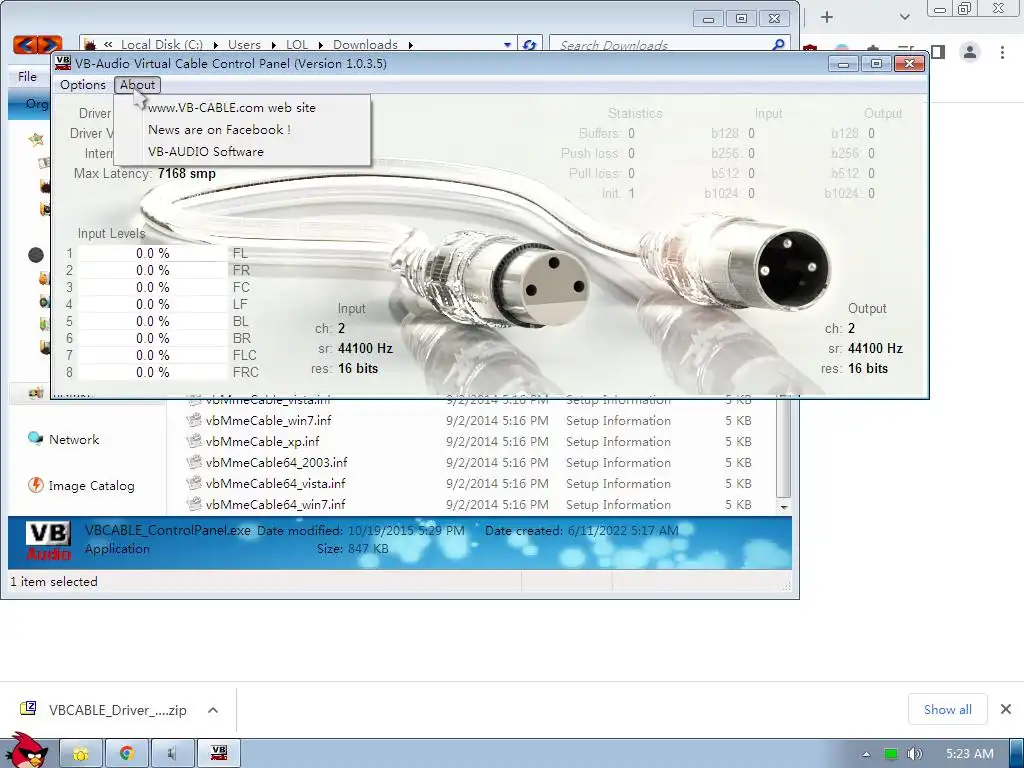
Task: Click the VB icon in Control Panel title bar
Action: pos(63,63)
